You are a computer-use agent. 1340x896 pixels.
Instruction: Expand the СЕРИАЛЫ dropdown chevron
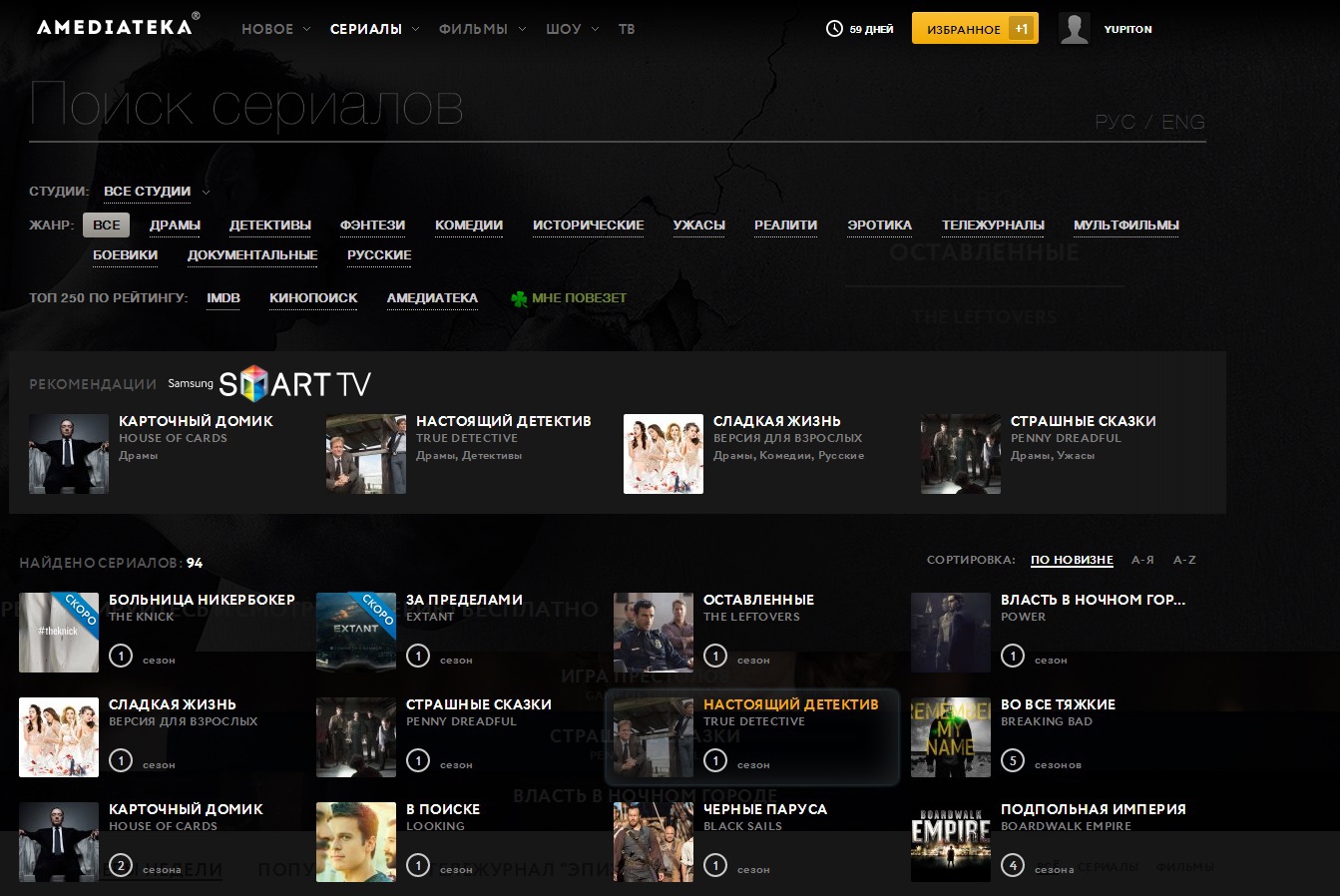click(413, 29)
